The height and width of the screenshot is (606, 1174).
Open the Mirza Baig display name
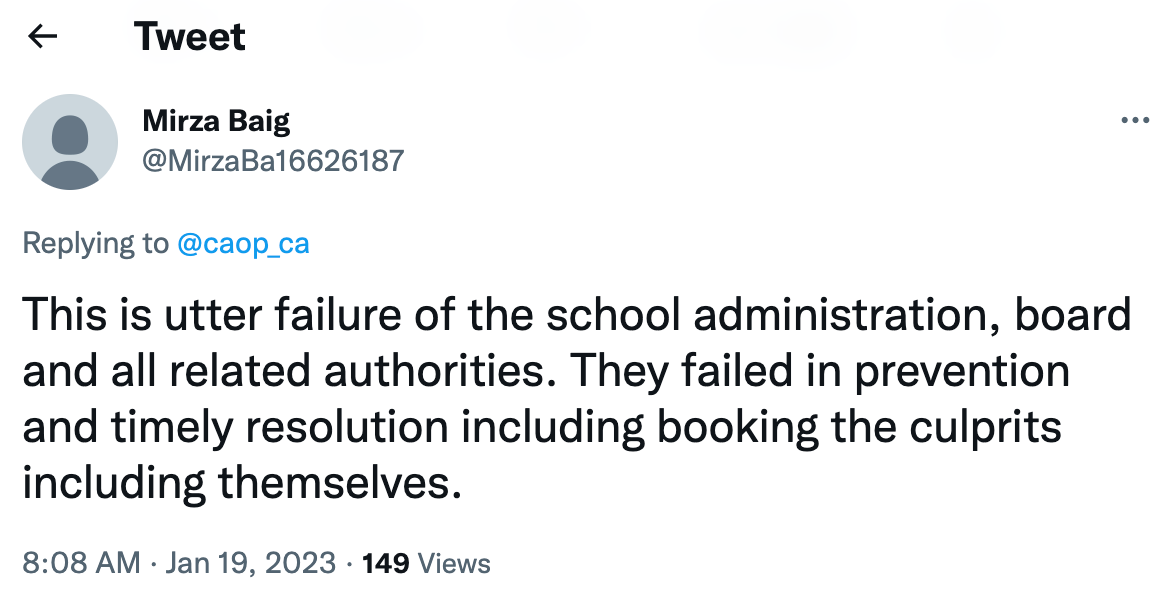click(x=216, y=121)
